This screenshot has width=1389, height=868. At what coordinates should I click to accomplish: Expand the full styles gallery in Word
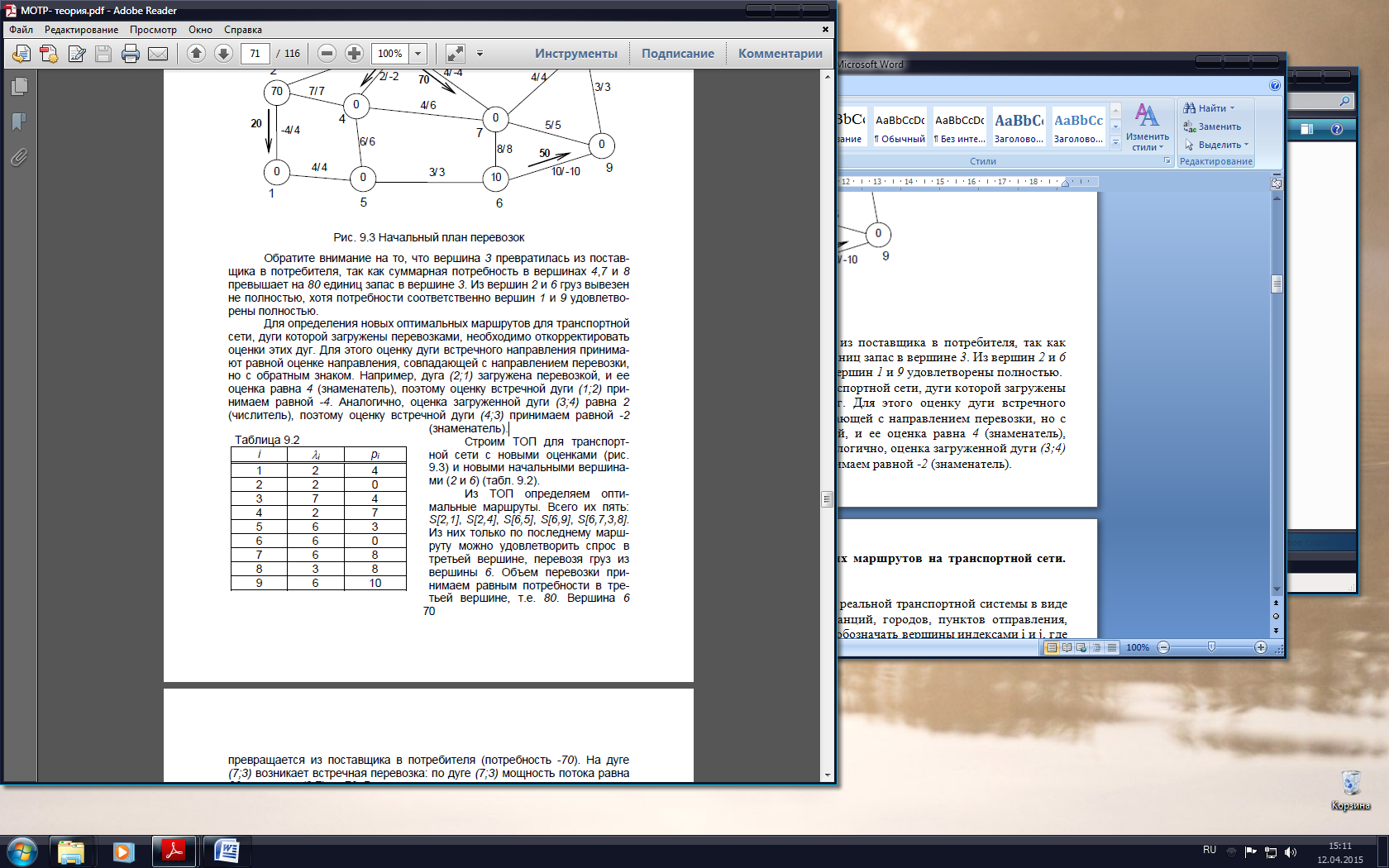pyautogui.click(x=1115, y=142)
